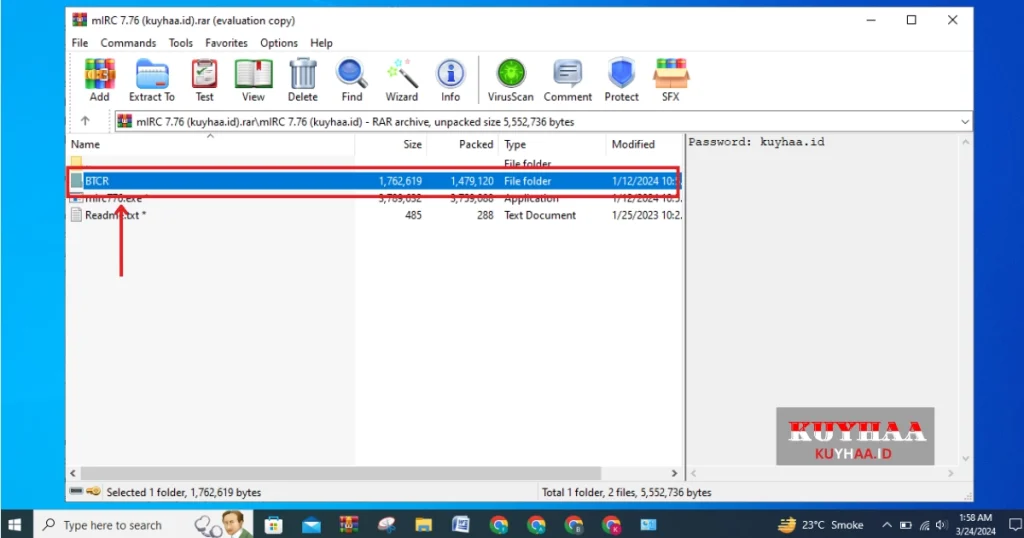Run VirusScan on archive

coord(511,80)
